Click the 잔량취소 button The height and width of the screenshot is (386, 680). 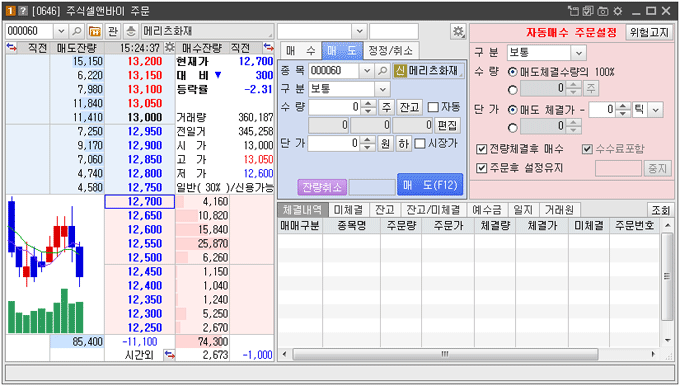click(x=322, y=187)
